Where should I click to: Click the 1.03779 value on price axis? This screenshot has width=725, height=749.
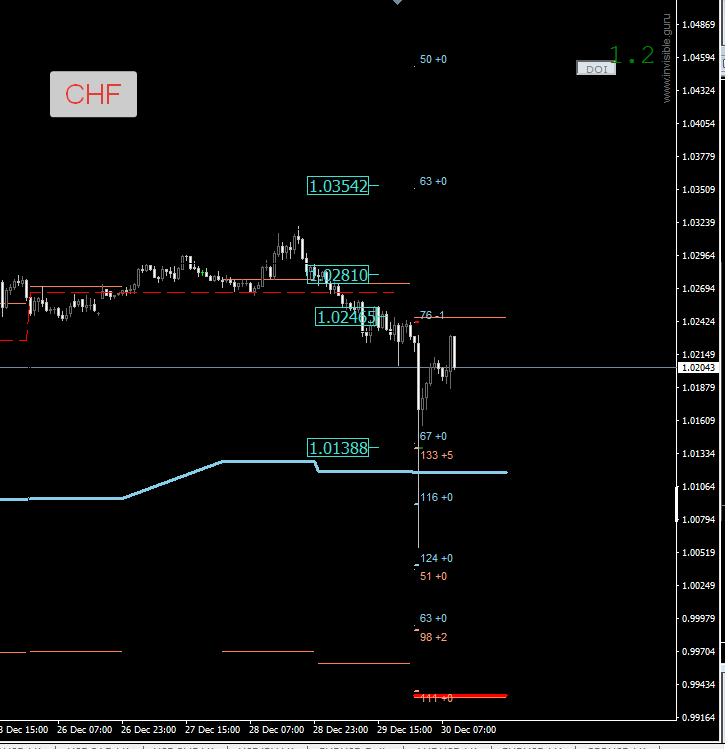(699, 157)
